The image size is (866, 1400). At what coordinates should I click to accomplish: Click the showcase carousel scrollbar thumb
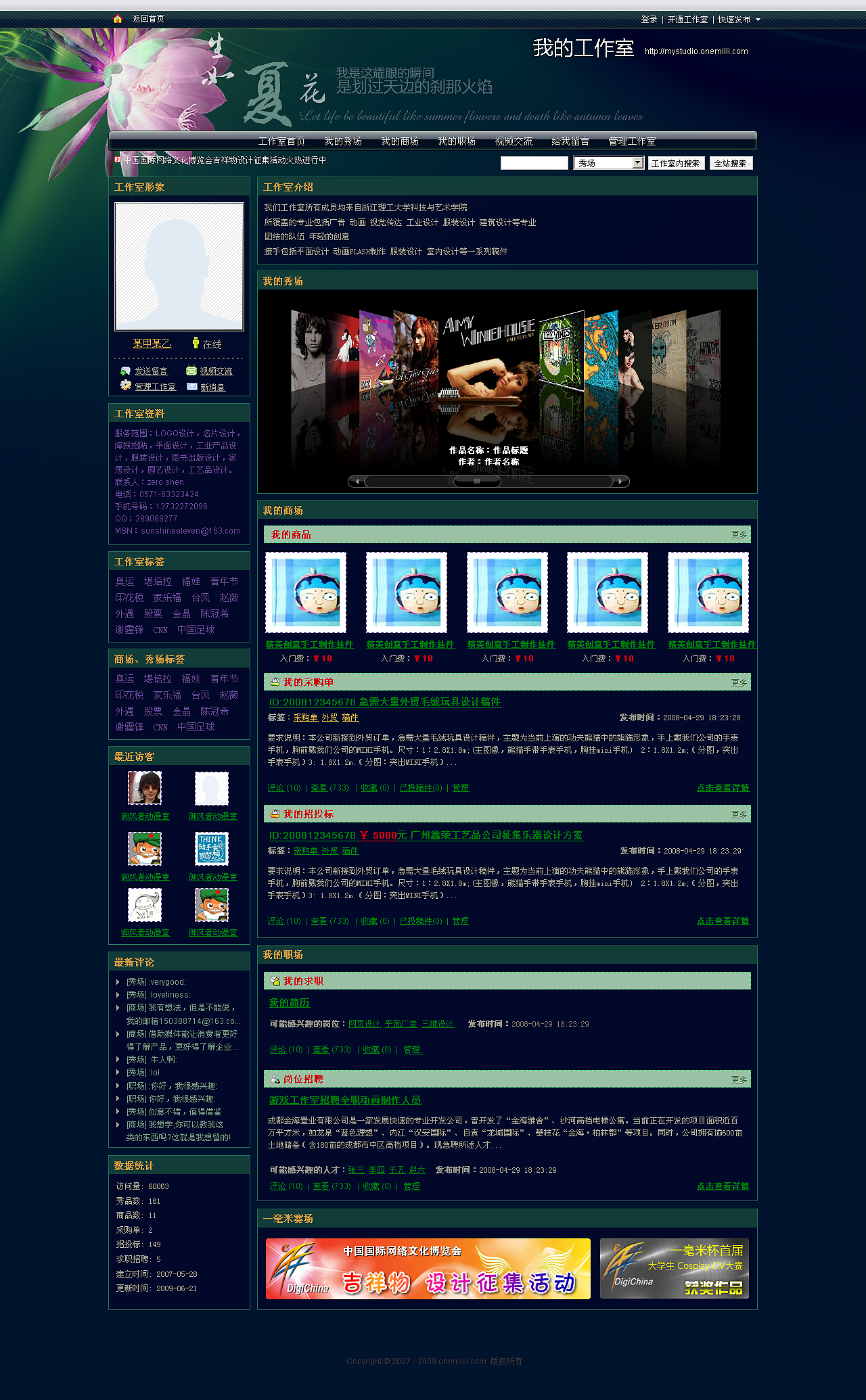[477, 482]
